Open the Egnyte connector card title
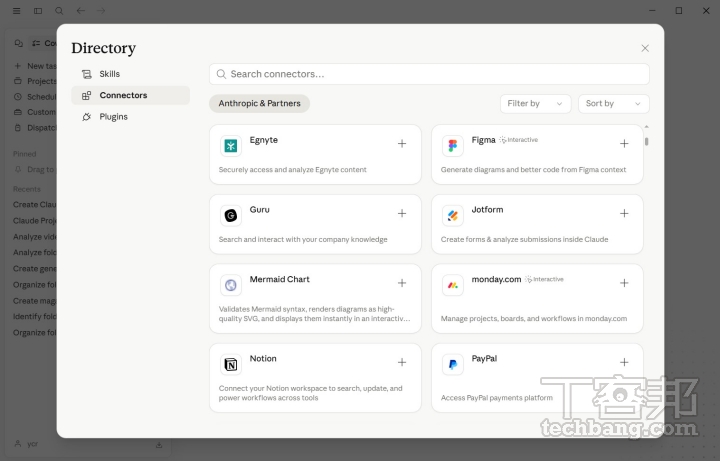Screen dimensions: 720x461 point(264,140)
